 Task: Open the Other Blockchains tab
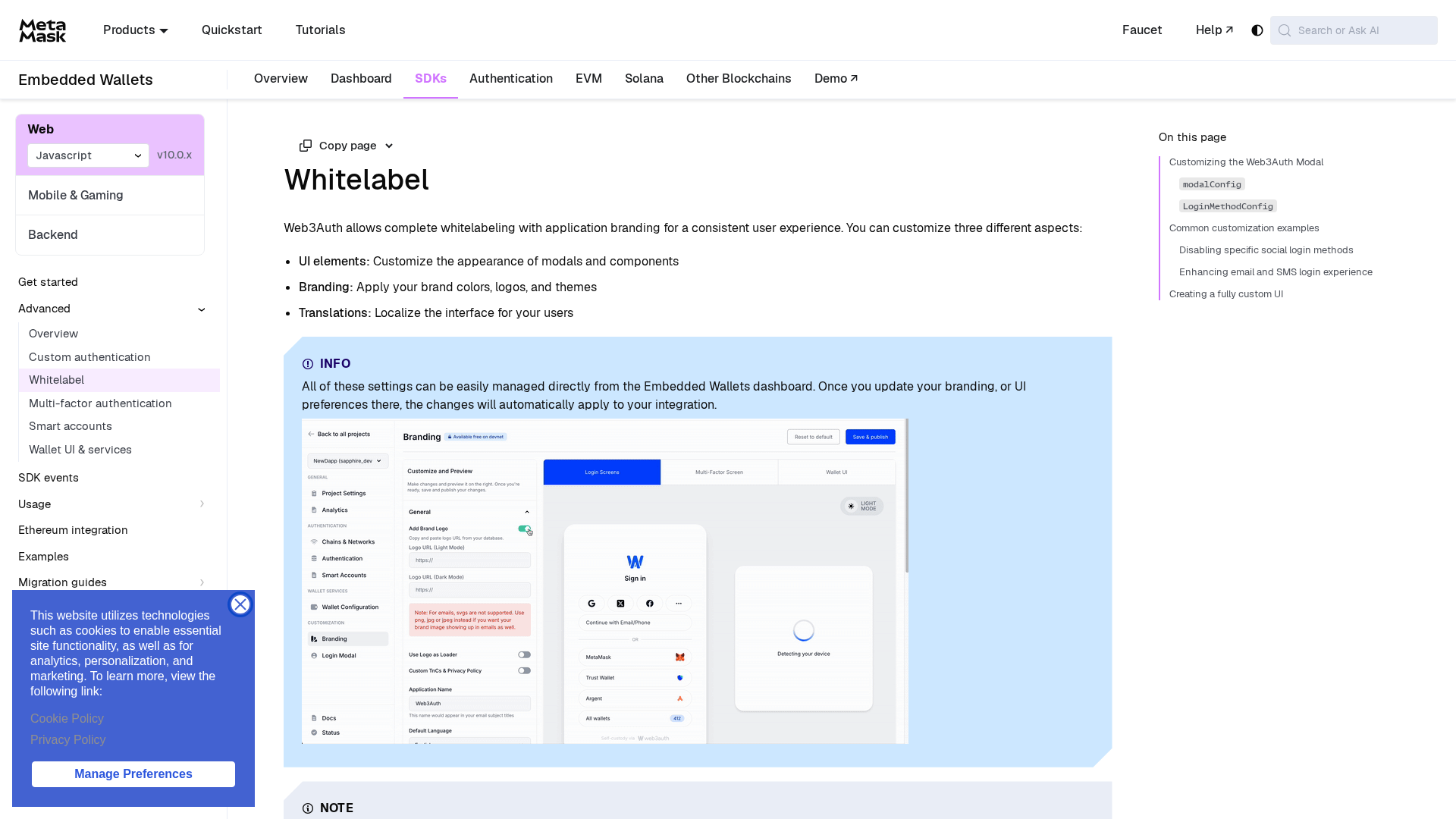click(x=739, y=79)
